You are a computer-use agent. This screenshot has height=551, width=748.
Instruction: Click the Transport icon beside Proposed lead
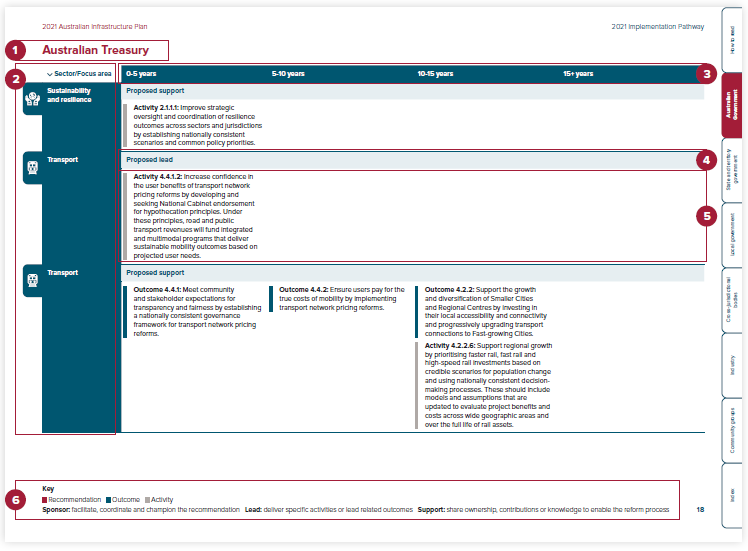click(31, 167)
